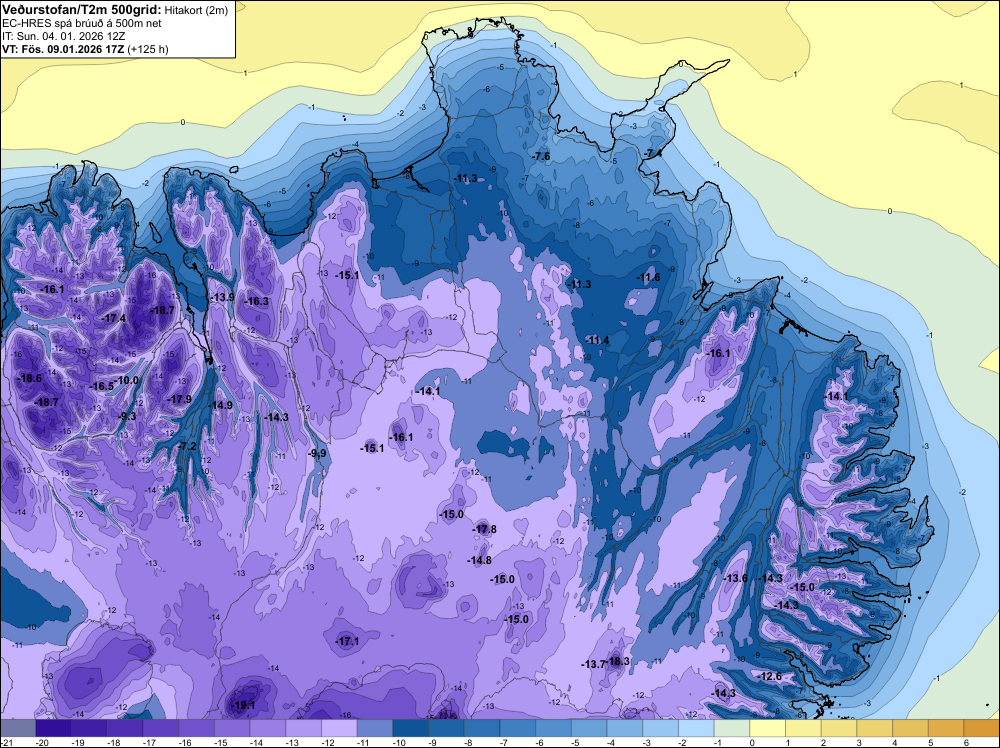
Task: Click the -7.2 temperature value
Action: point(188,446)
